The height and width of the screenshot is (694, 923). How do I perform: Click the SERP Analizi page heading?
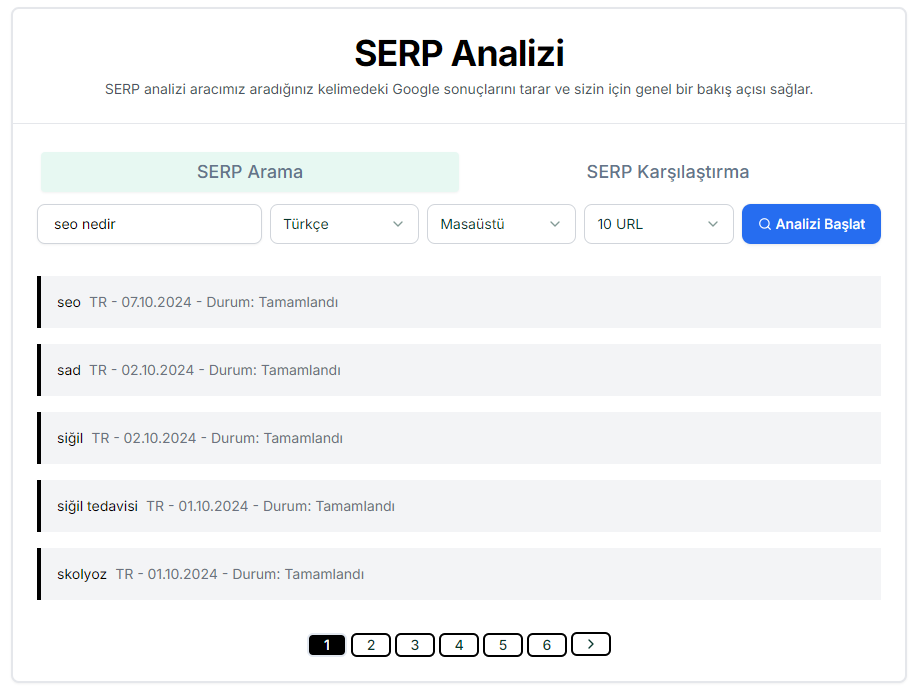(460, 53)
